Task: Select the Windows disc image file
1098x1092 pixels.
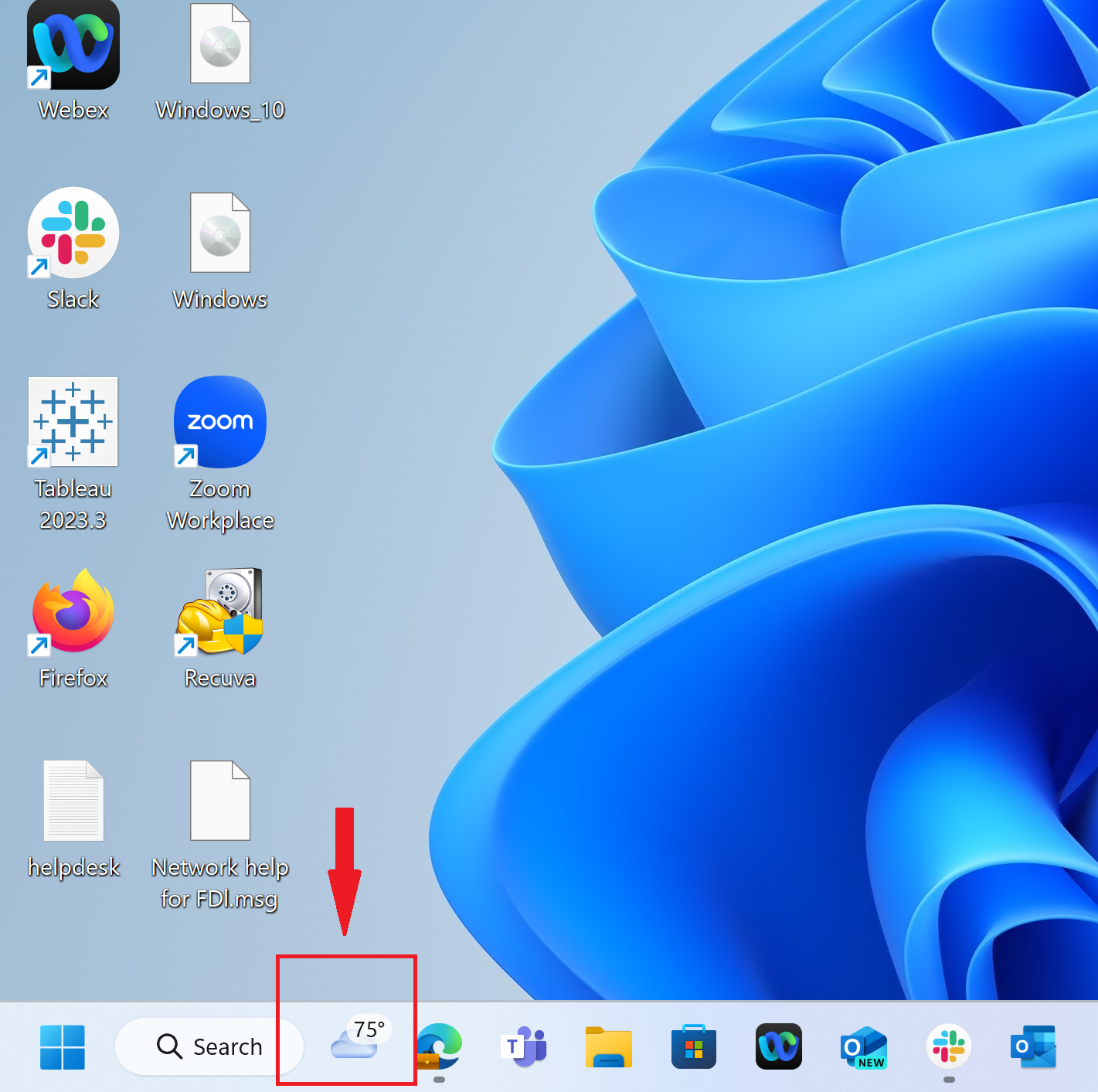Action: 220,234
